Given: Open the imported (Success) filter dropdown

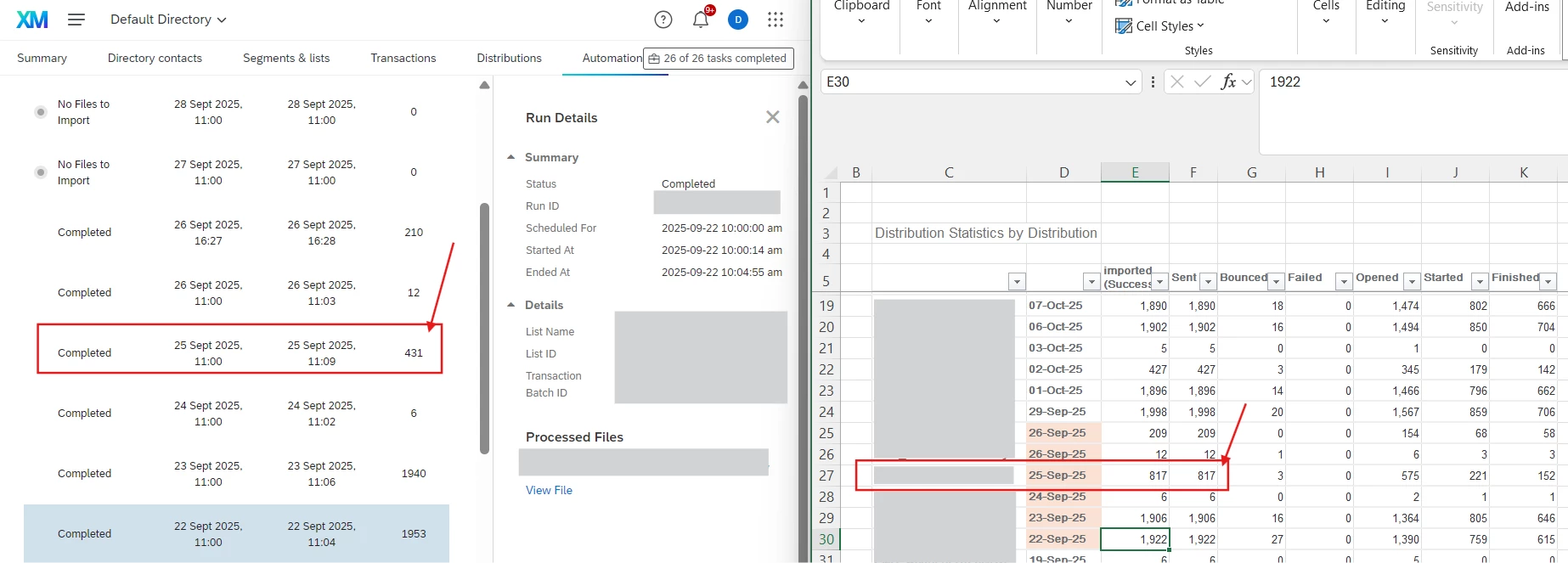Looking at the screenshot, I should 1159,281.
